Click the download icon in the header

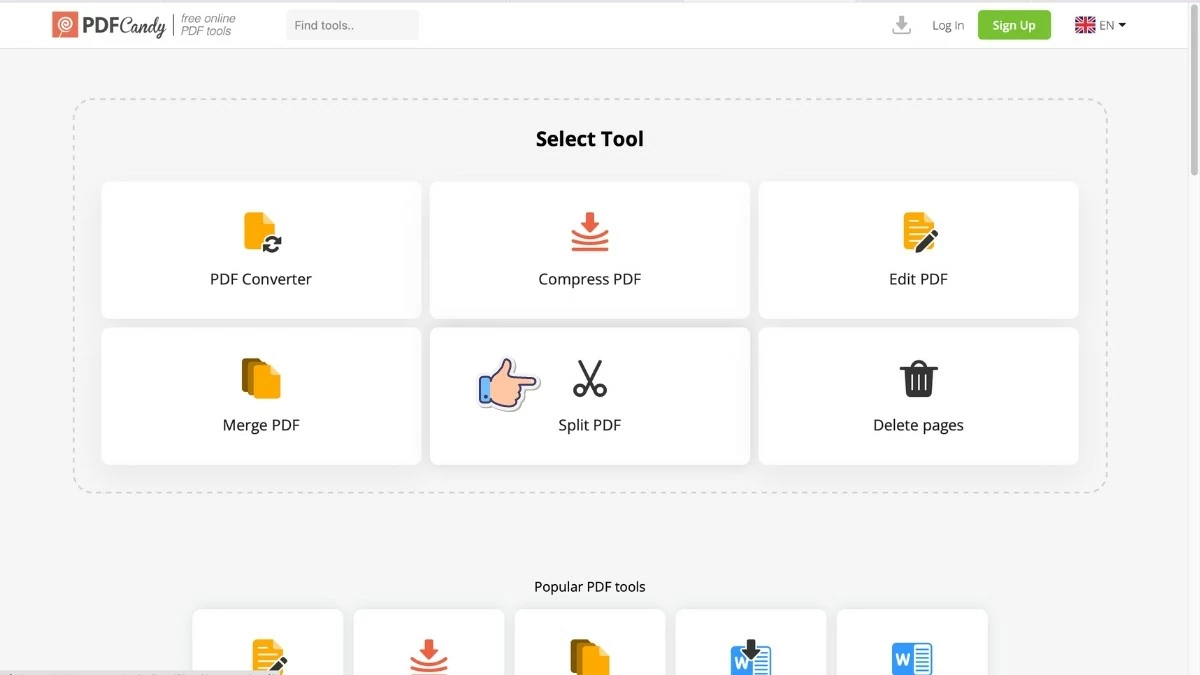pyautogui.click(x=900, y=24)
